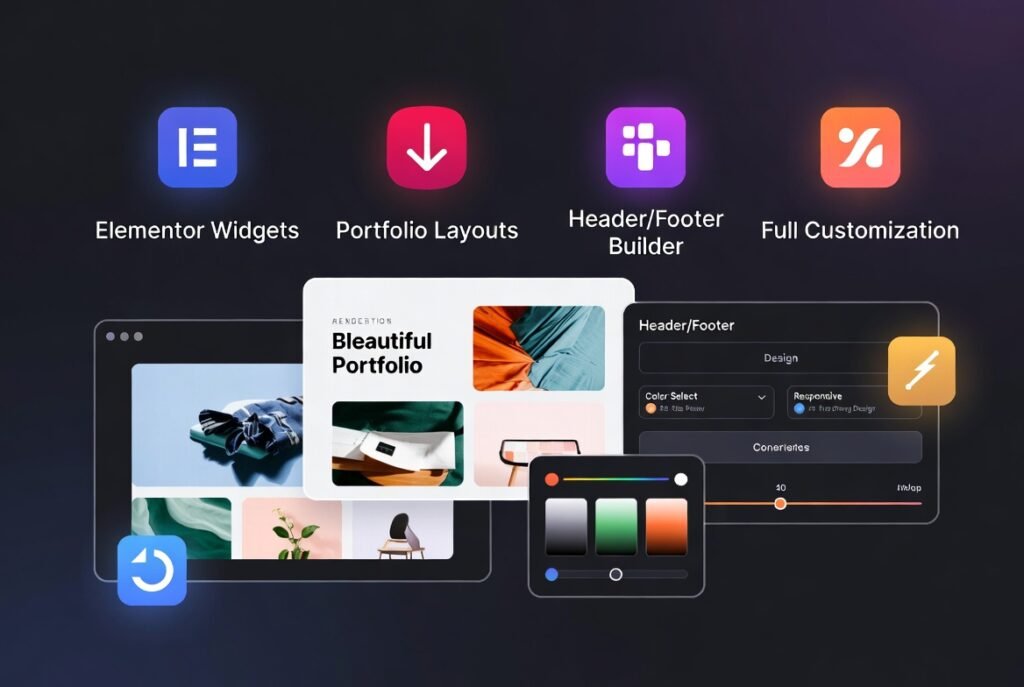Viewport: 1024px width, 687px height.
Task: Click the yellow lightning bolt icon
Action: (921, 370)
